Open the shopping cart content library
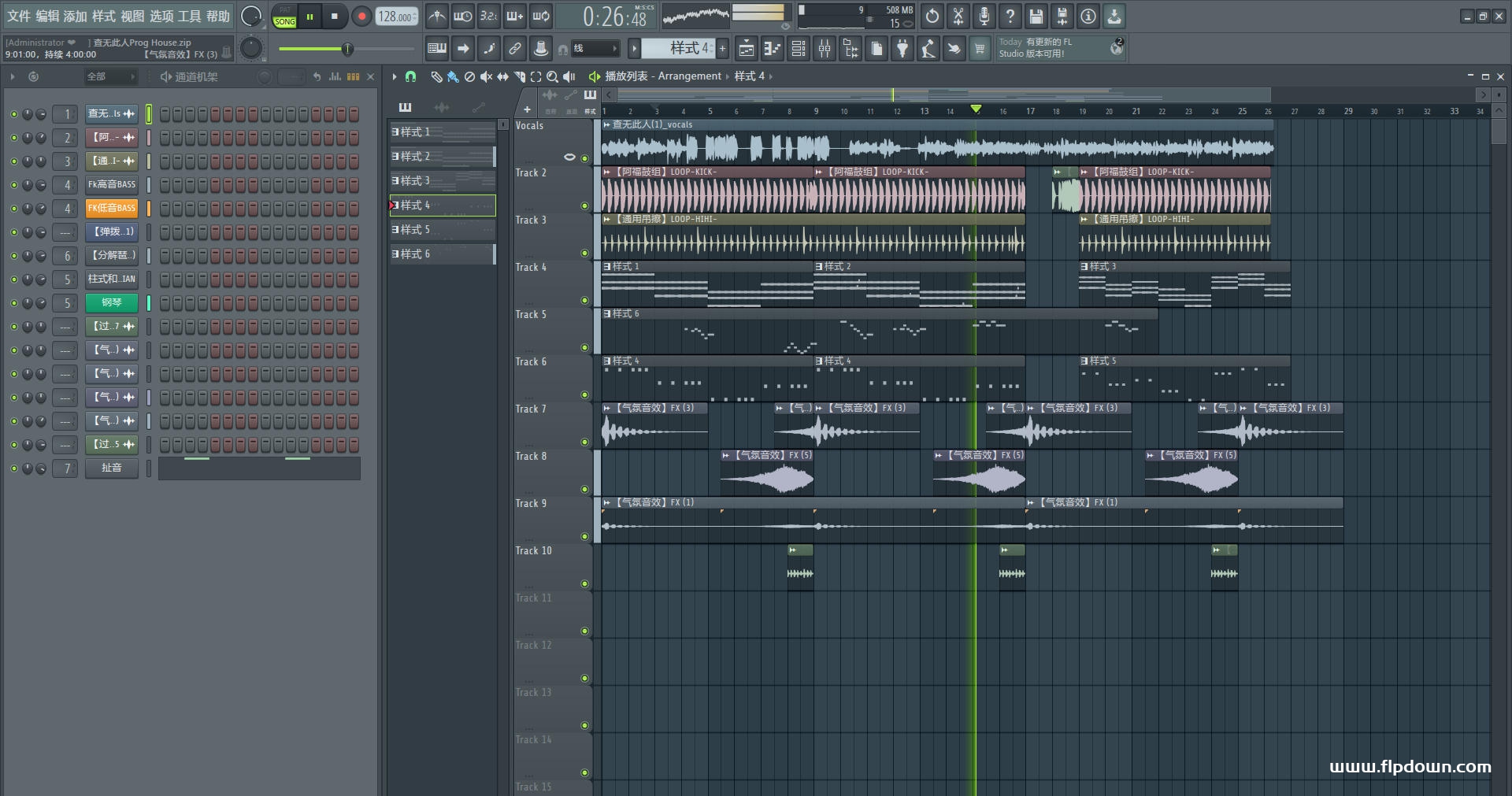This screenshot has height=796, width=1512. coord(980,49)
